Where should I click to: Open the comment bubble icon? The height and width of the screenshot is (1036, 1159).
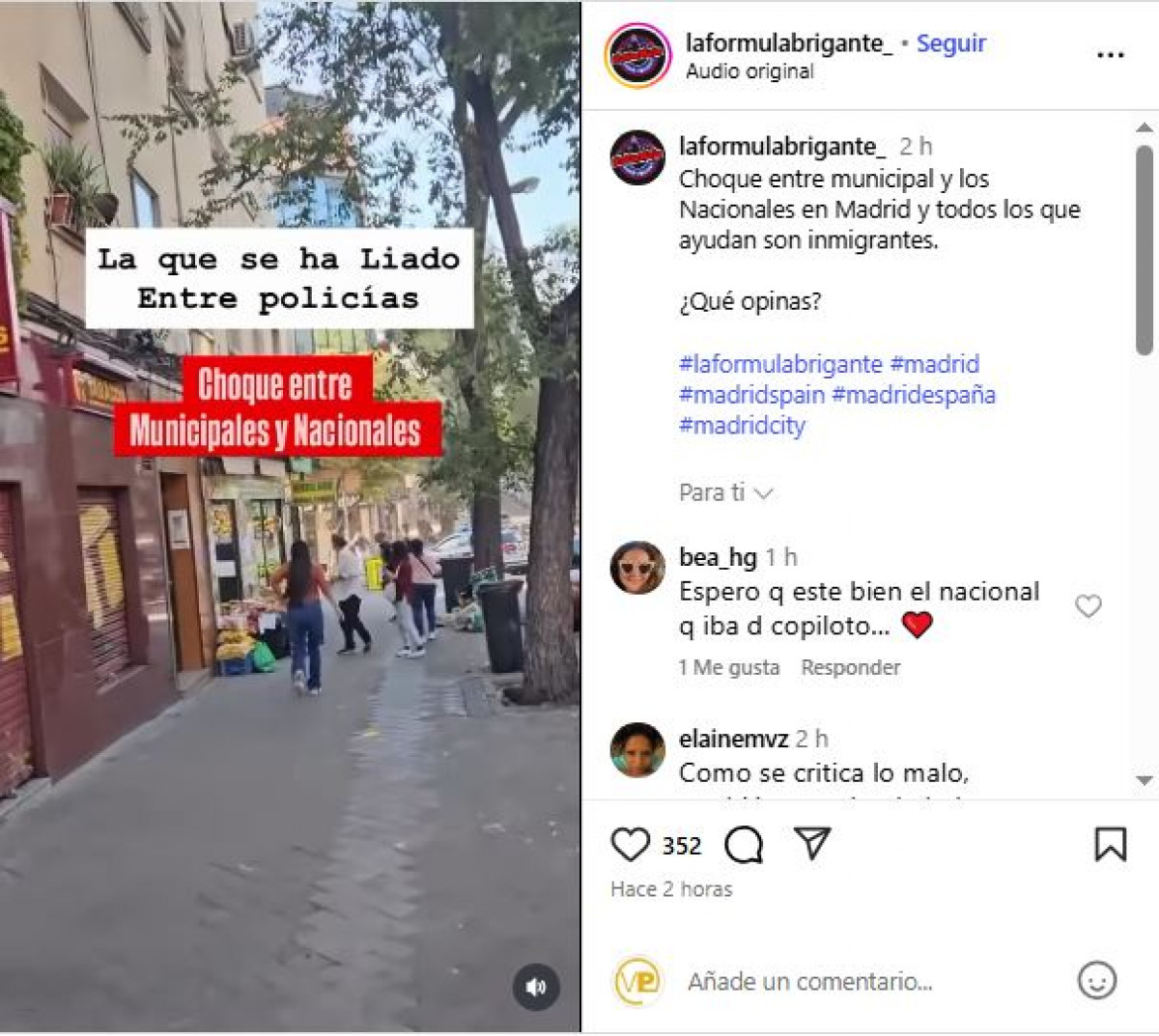click(x=744, y=845)
